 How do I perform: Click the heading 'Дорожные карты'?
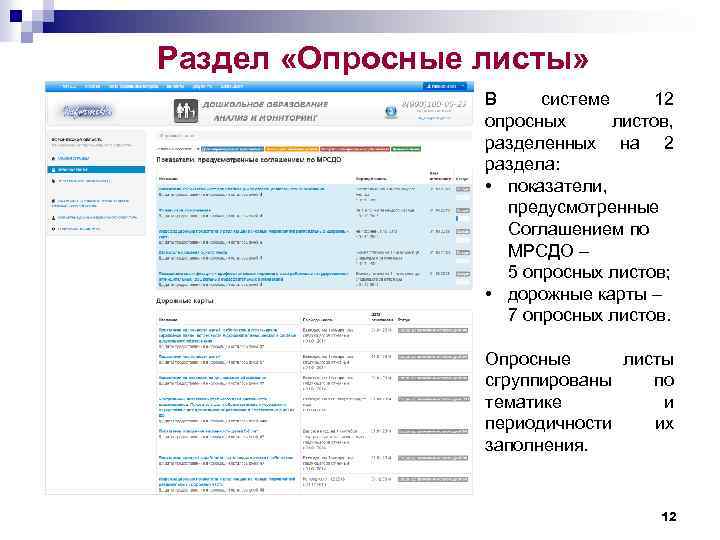click(185, 301)
